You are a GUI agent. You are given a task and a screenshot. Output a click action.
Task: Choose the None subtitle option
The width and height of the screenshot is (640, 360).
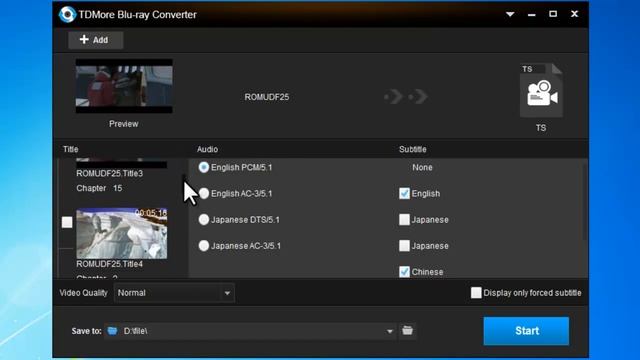(x=422, y=167)
